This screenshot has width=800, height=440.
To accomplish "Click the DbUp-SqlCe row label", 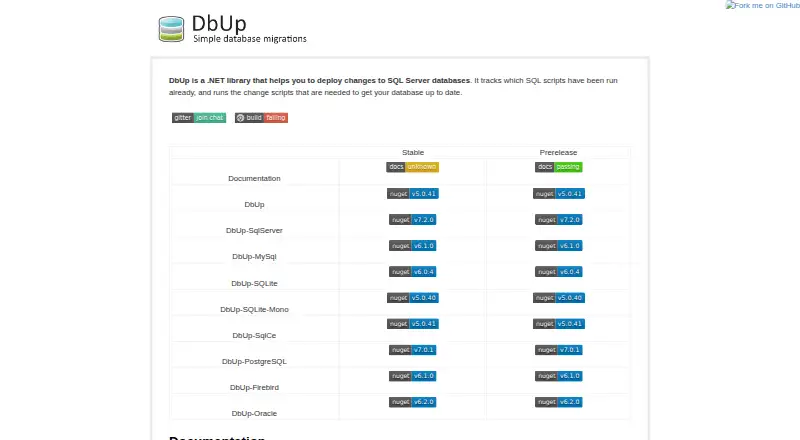I will tap(254, 335).
